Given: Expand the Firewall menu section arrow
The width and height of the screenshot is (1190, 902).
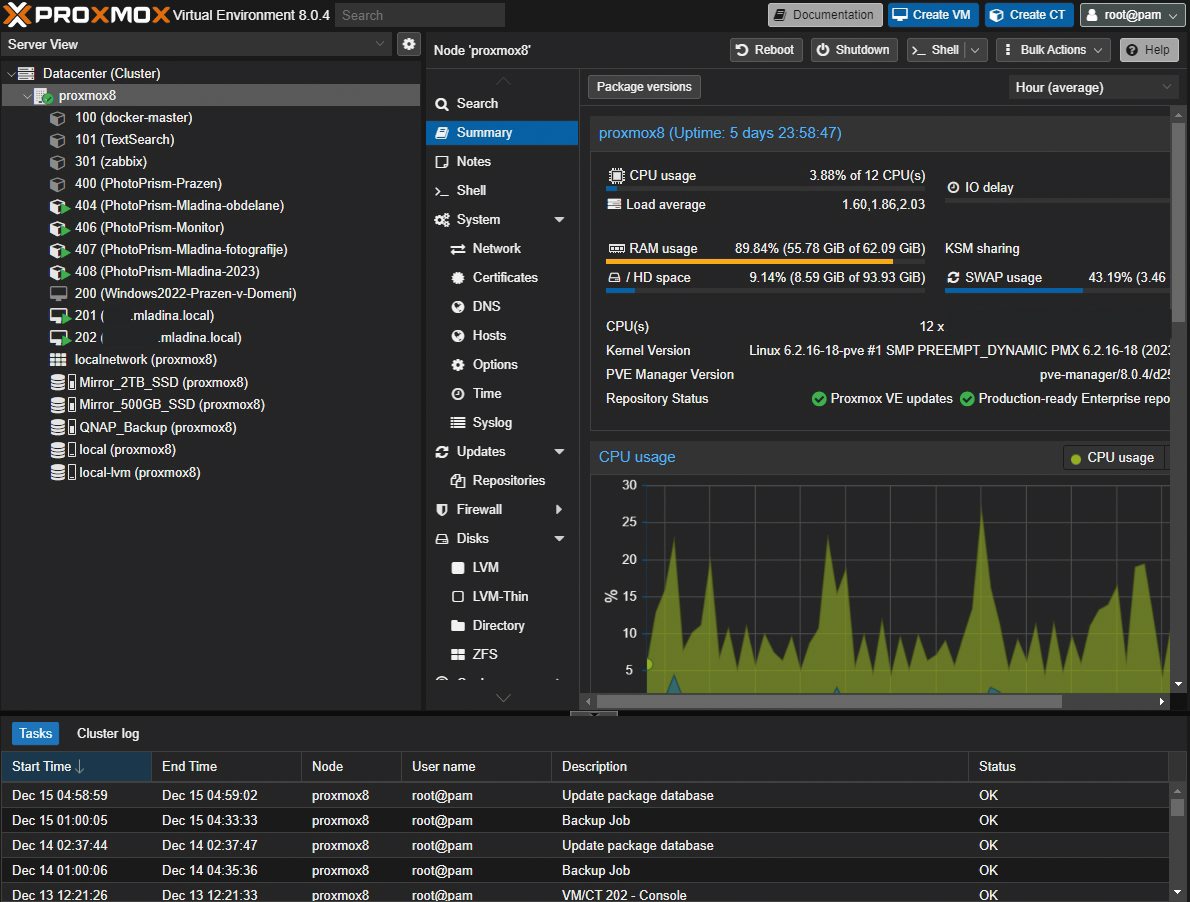Looking at the screenshot, I should pyautogui.click(x=559, y=510).
